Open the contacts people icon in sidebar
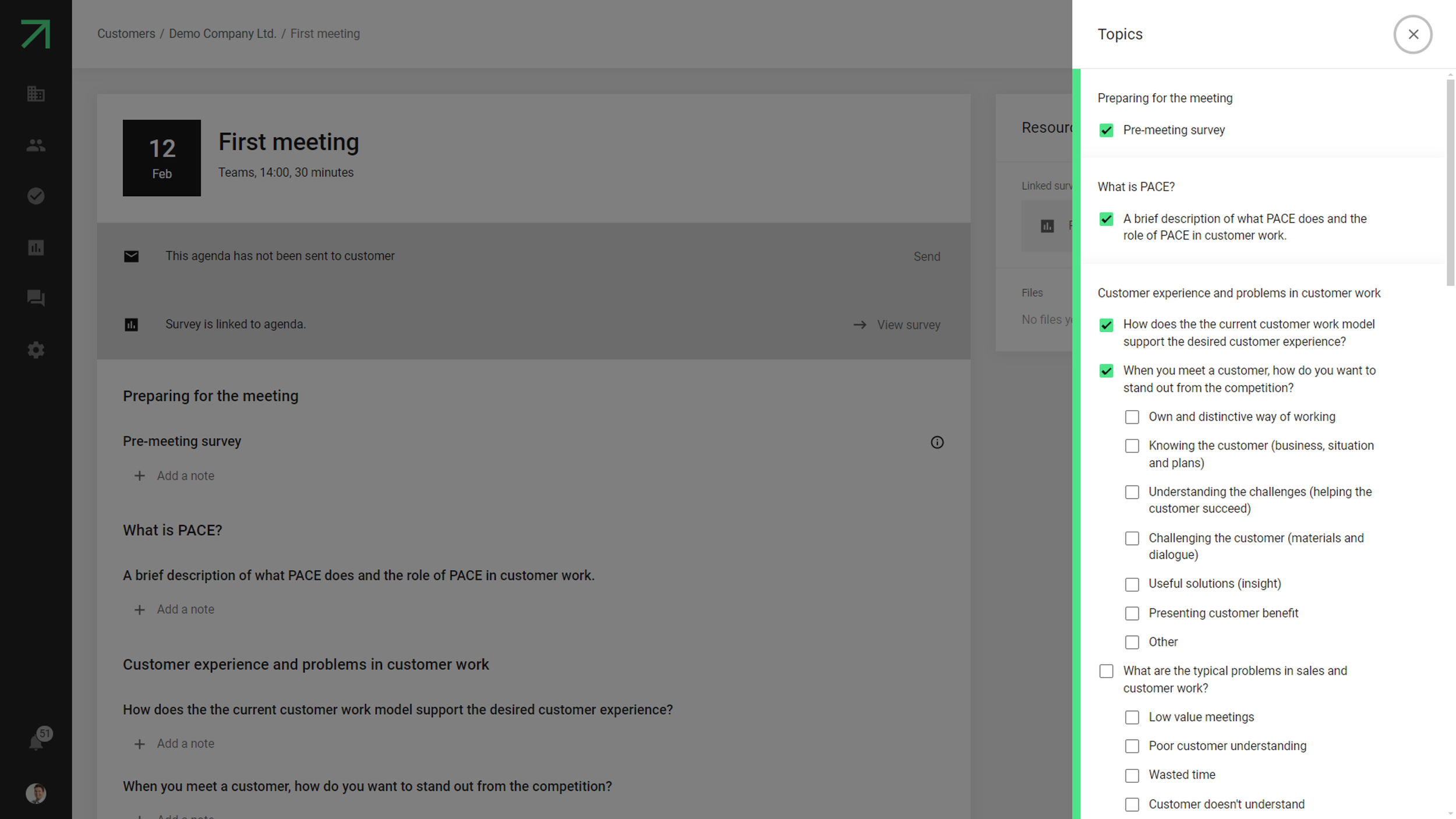The height and width of the screenshot is (819, 1456). pyautogui.click(x=36, y=145)
